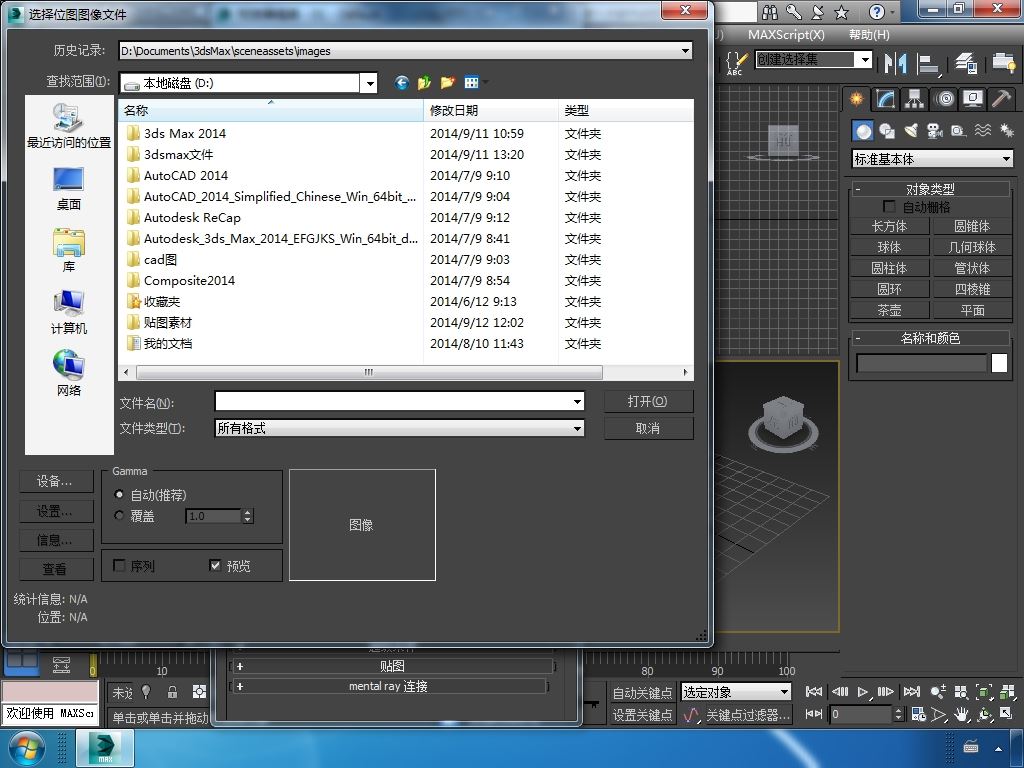1024x768 pixels.
Task: Open the MAXScript(X) menu
Action: point(786,35)
